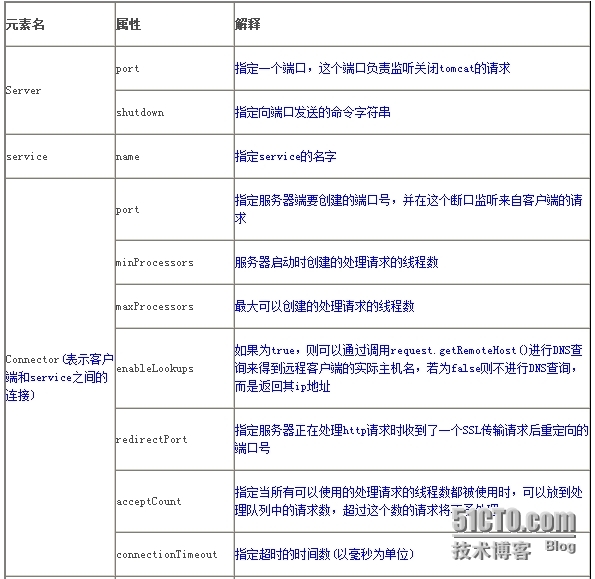The height and width of the screenshot is (579, 595).
Task: Click the 元素名 header cell
Action: (60, 24)
